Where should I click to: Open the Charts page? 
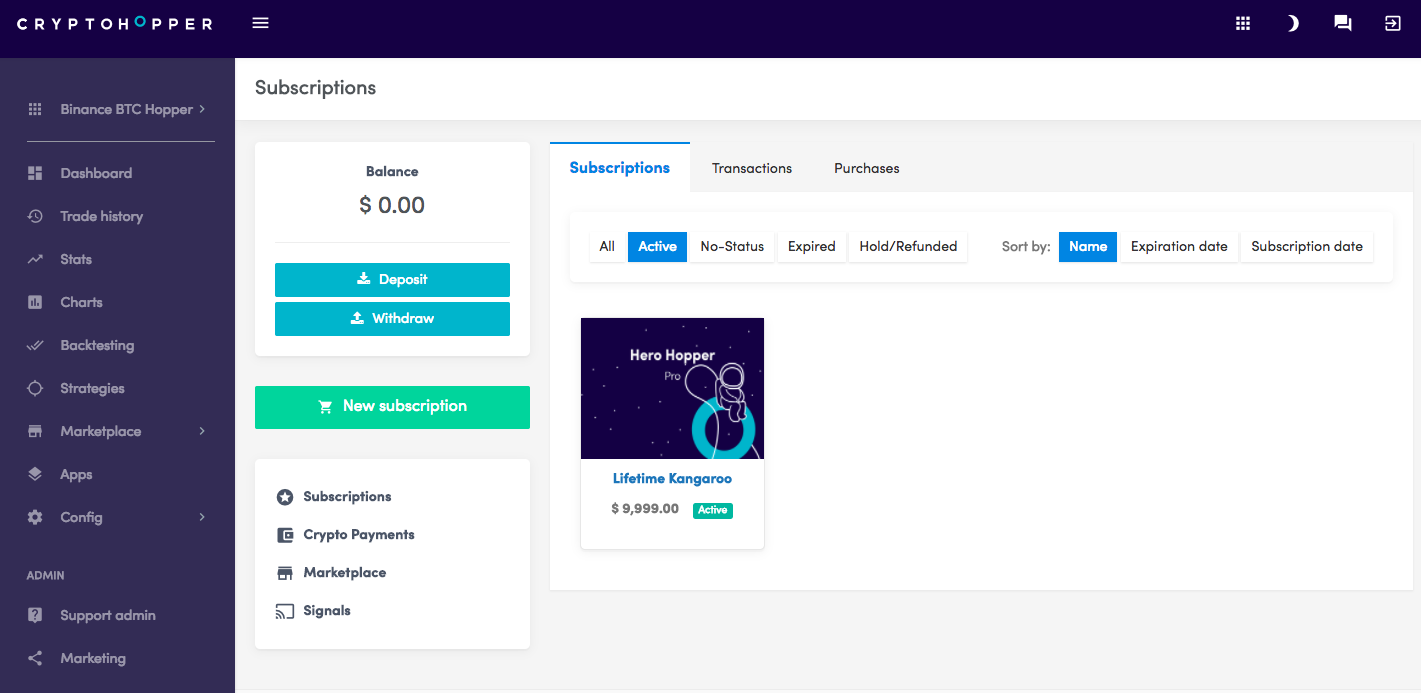(x=81, y=302)
